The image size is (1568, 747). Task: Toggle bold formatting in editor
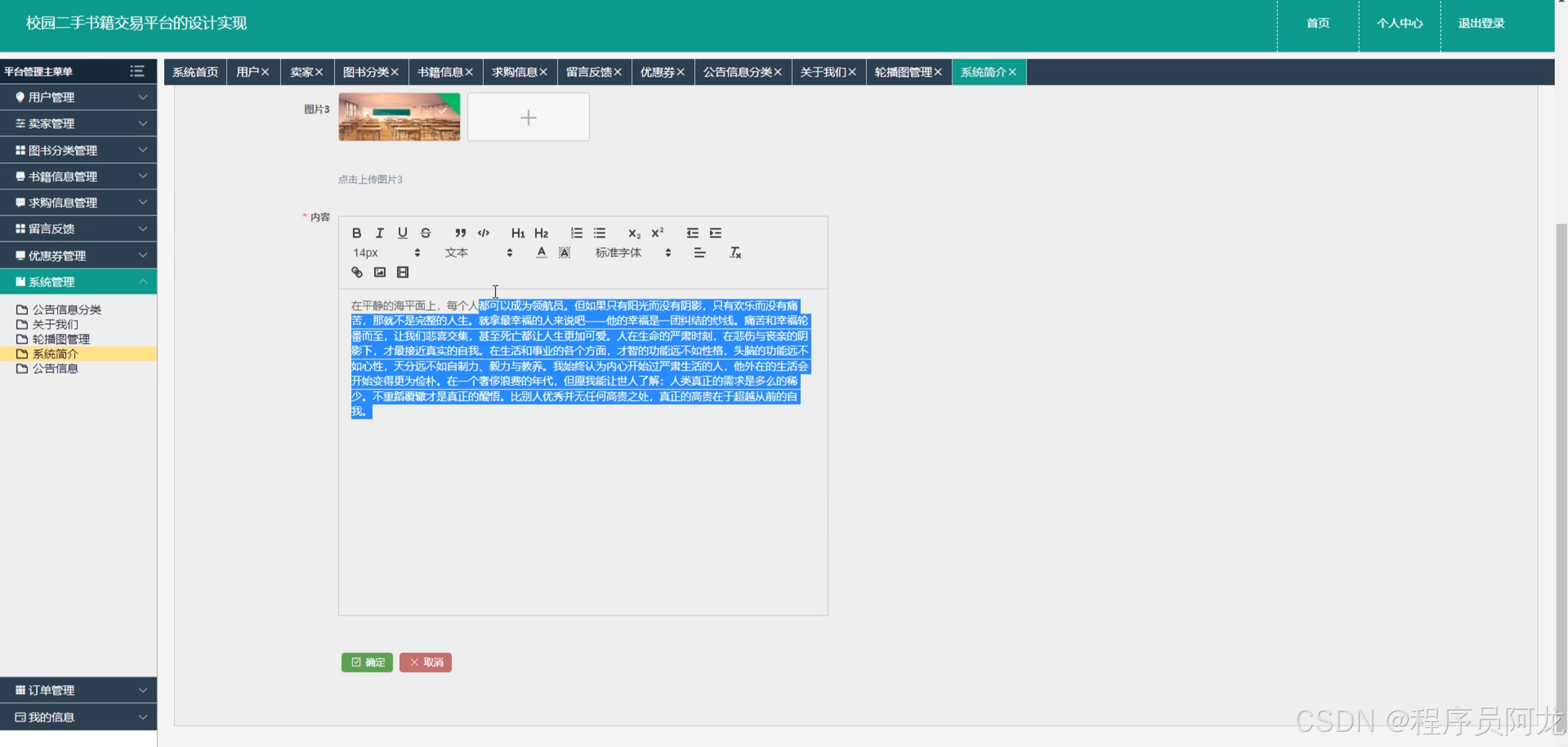tap(356, 233)
